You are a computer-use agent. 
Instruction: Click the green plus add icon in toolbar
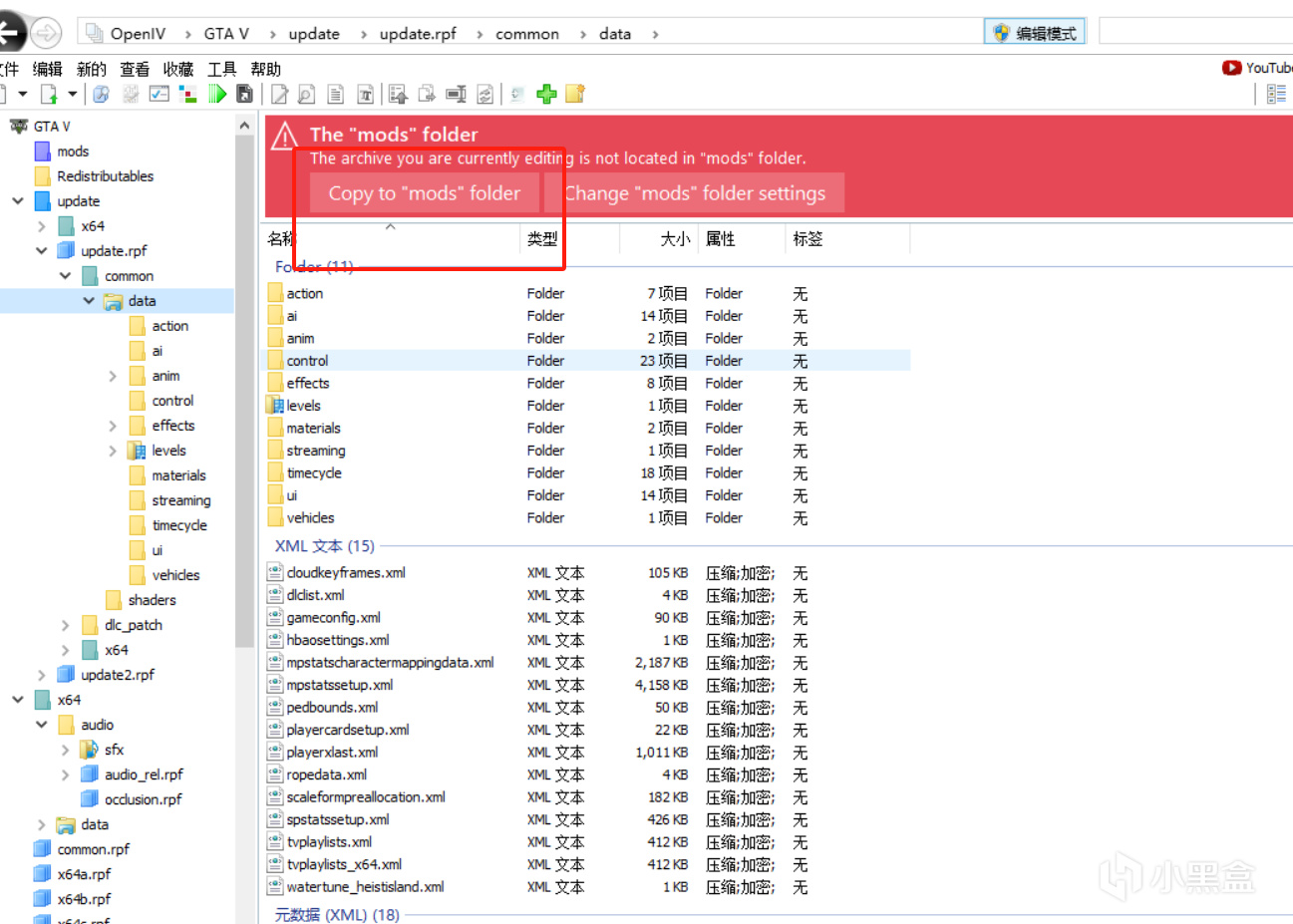546,94
